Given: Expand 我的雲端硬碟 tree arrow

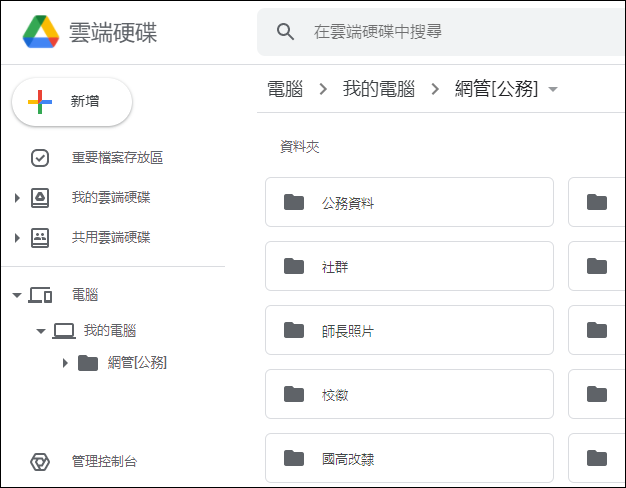Looking at the screenshot, I should click(17, 198).
